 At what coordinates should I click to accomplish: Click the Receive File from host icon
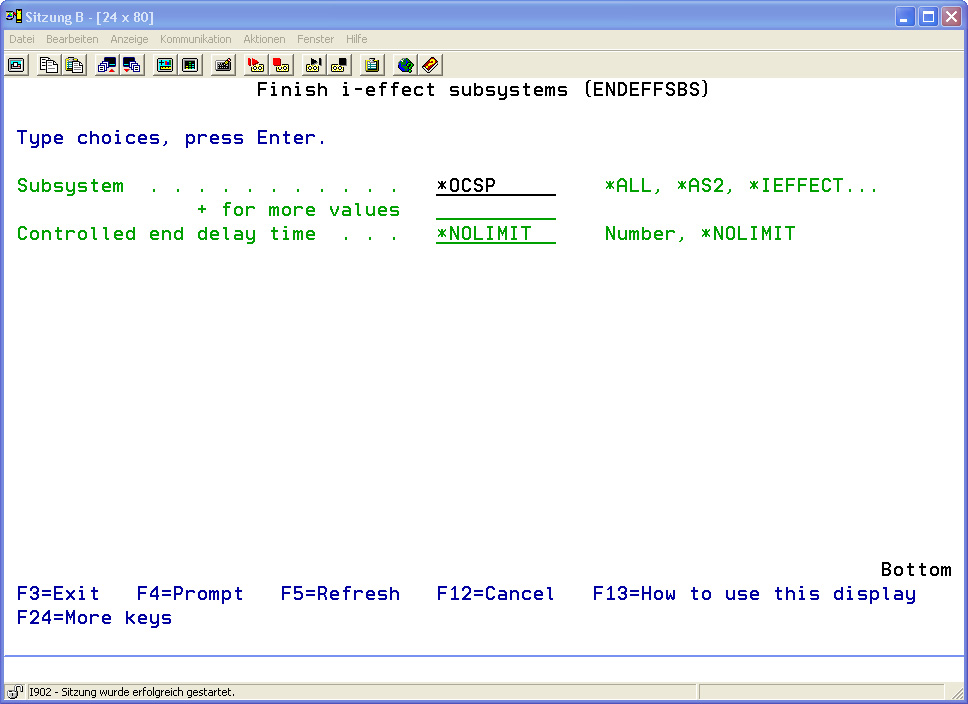pyautogui.click(x=131, y=65)
